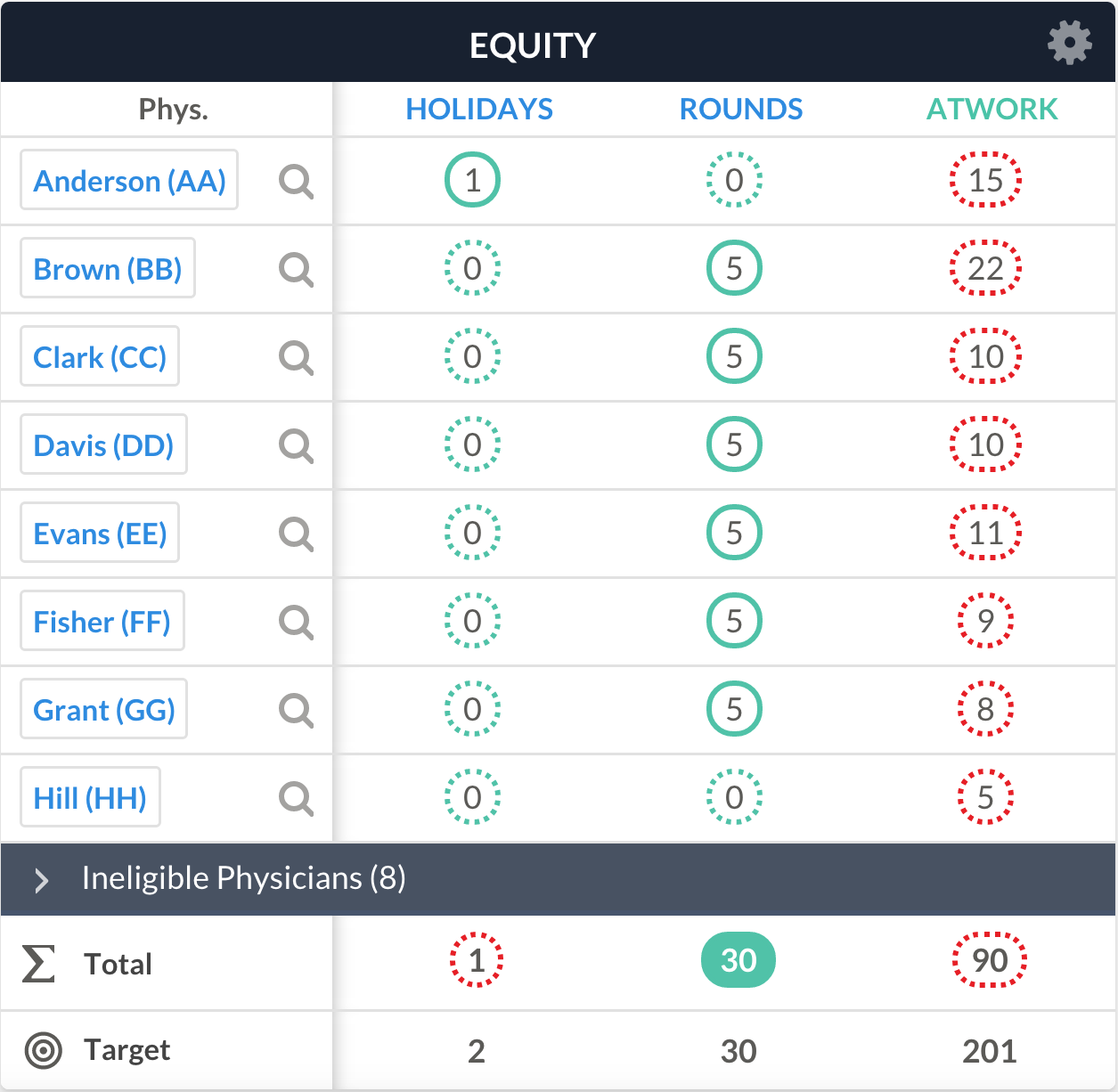This screenshot has width=1118, height=1092.
Task: Open the Grant (GG) physician button
Action: (x=104, y=709)
